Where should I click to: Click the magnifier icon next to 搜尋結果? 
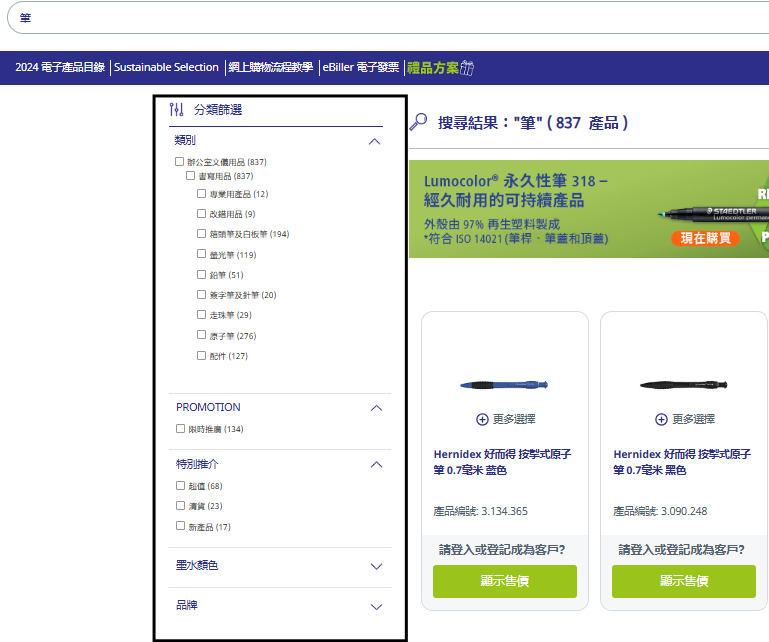[x=418, y=122]
